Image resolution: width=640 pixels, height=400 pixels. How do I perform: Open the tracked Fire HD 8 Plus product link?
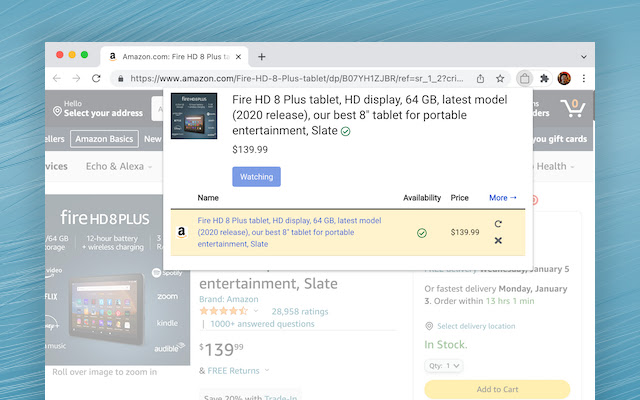(289, 232)
